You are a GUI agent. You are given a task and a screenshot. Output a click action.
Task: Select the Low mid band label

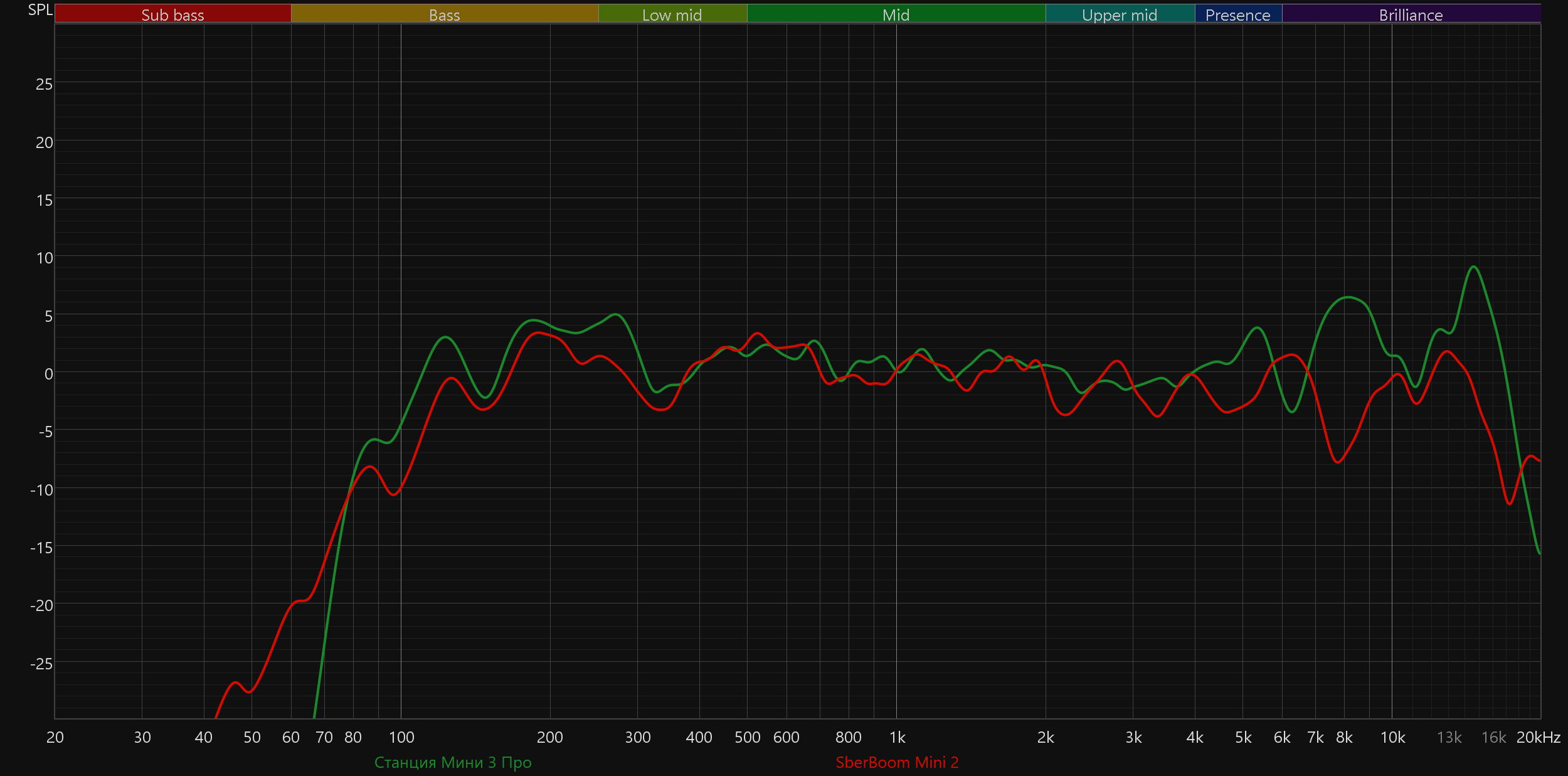pos(672,14)
